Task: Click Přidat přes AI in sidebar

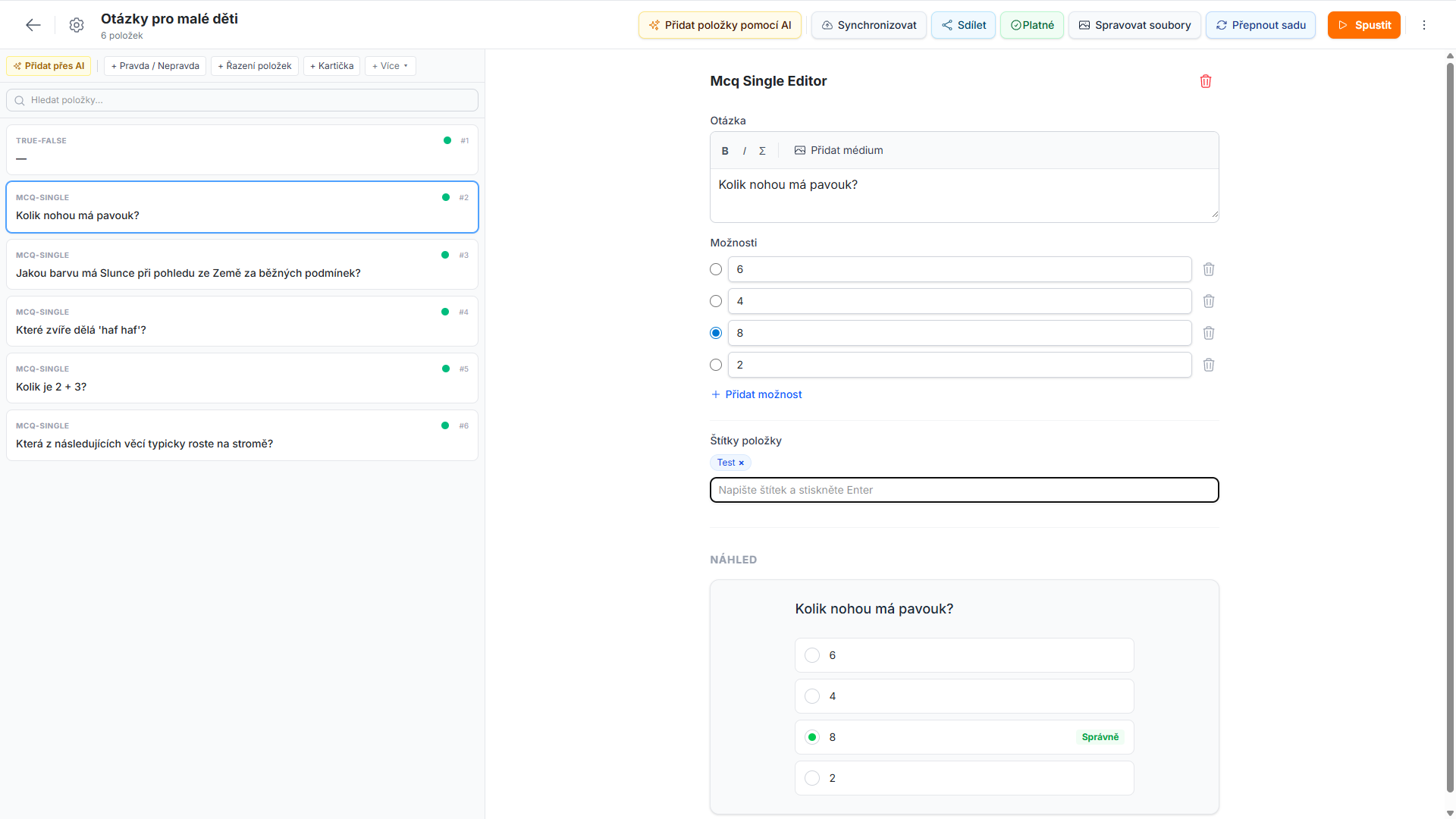Action: click(x=49, y=66)
